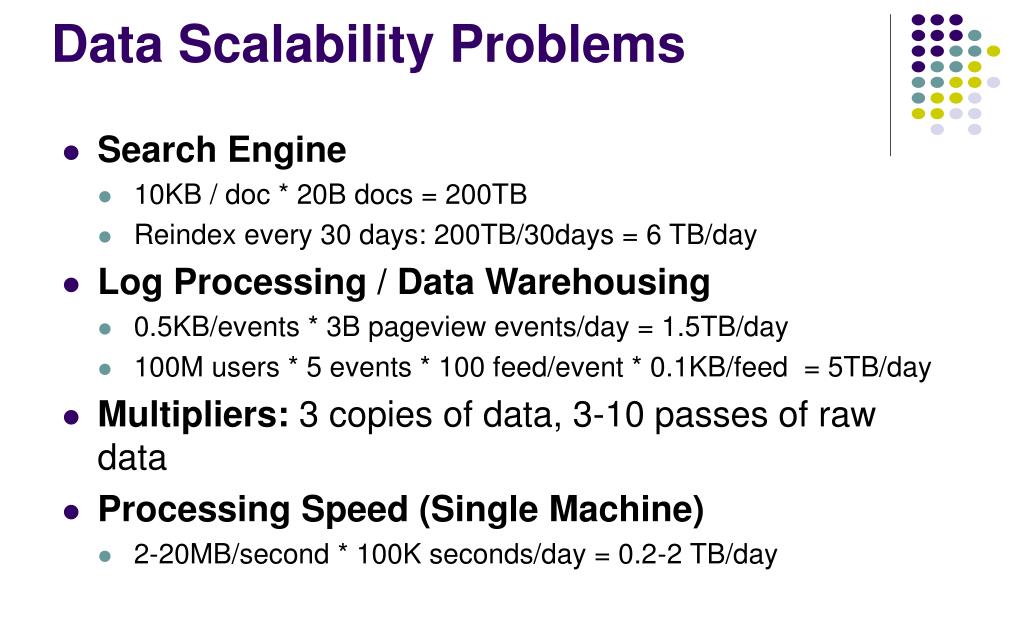Select the 2-20MB/second calculation line

click(x=455, y=555)
